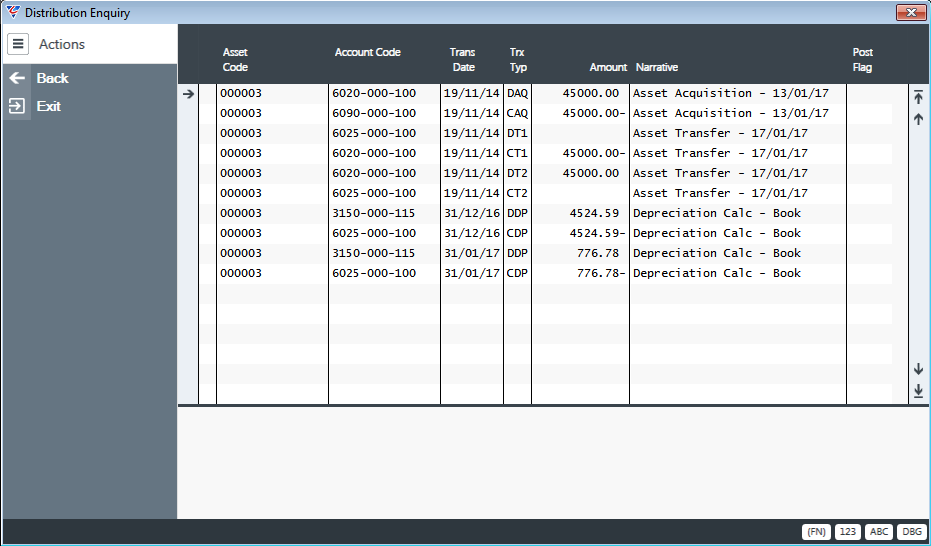The width and height of the screenshot is (931, 546).
Task: Click account 3150-000-115 in 31/12/16 row
Action: 374,213
